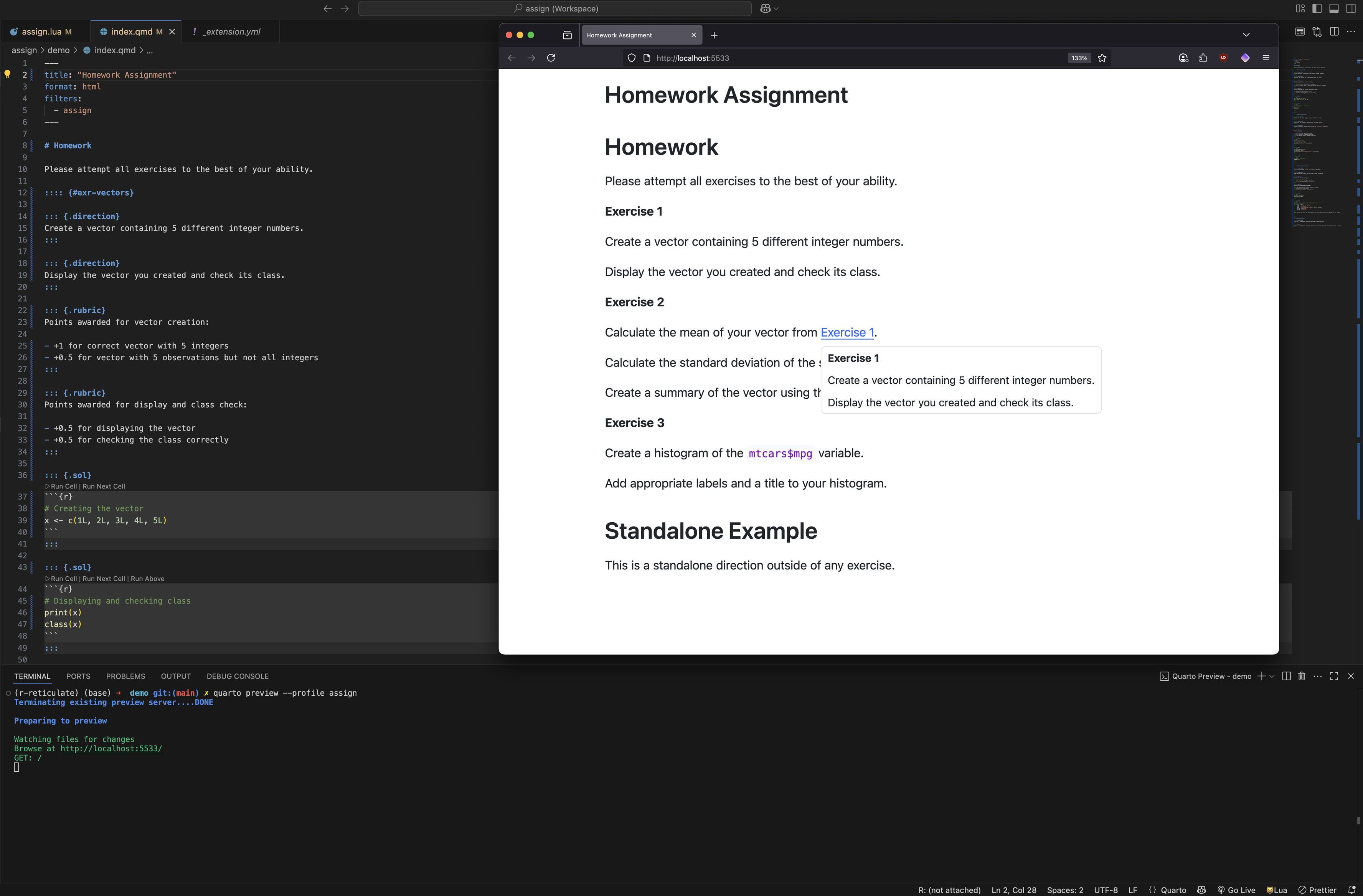1363x896 pixels.
Task: Open the Copilot chat icon in title bar
Action: click(765, 8)
